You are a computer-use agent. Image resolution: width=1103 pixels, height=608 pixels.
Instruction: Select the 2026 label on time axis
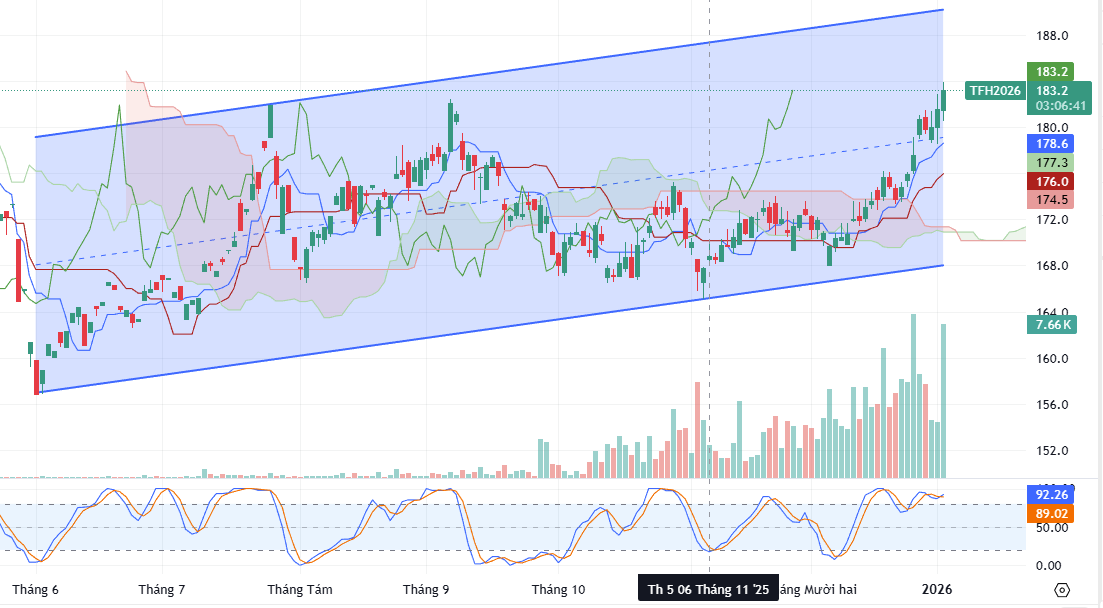[938, 590]
